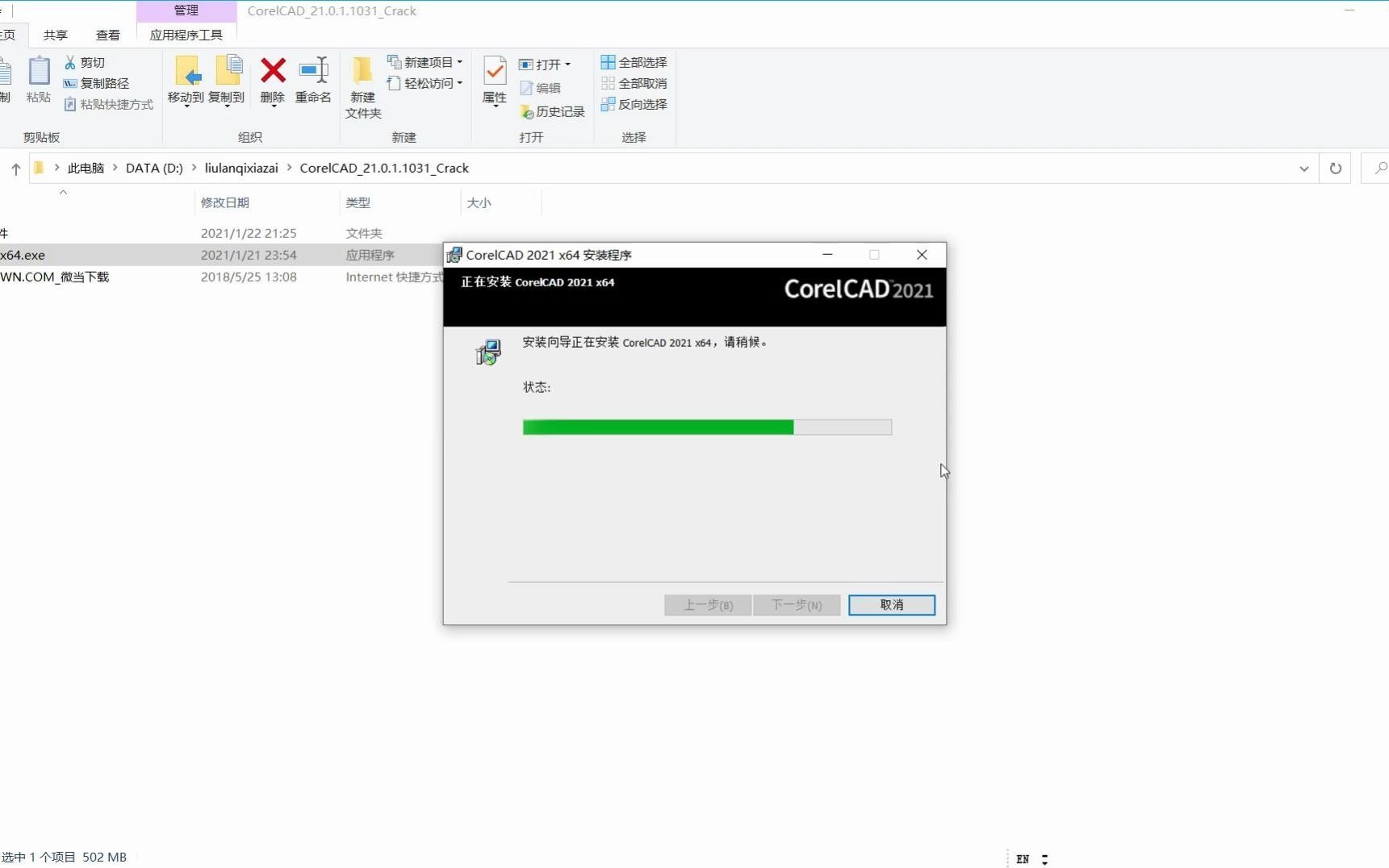1389x868 pixels.
Task: Select the WN.COM_微当下载 shortcut row
Action: [222, 277]
